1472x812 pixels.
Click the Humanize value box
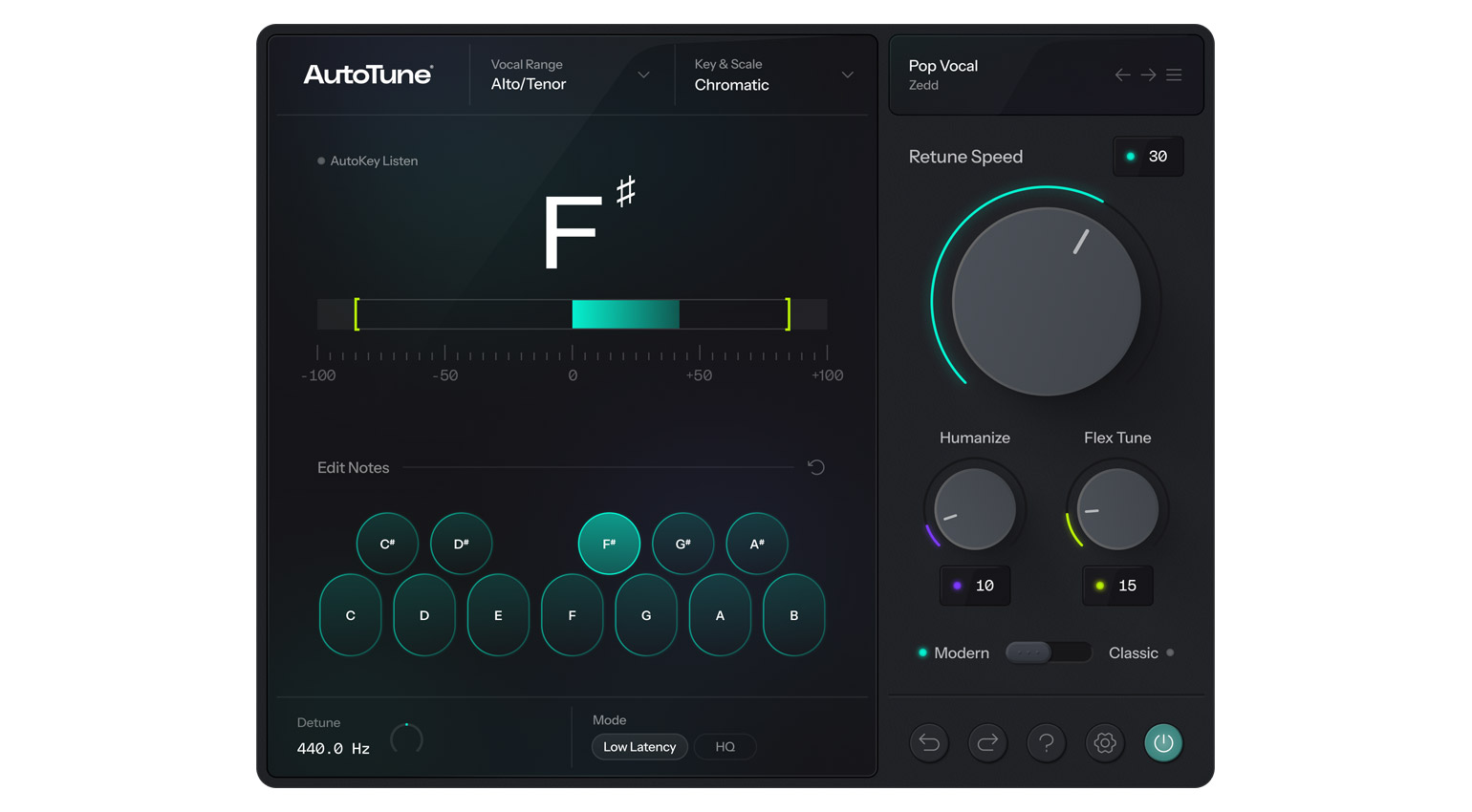click(x=974, y=586)
